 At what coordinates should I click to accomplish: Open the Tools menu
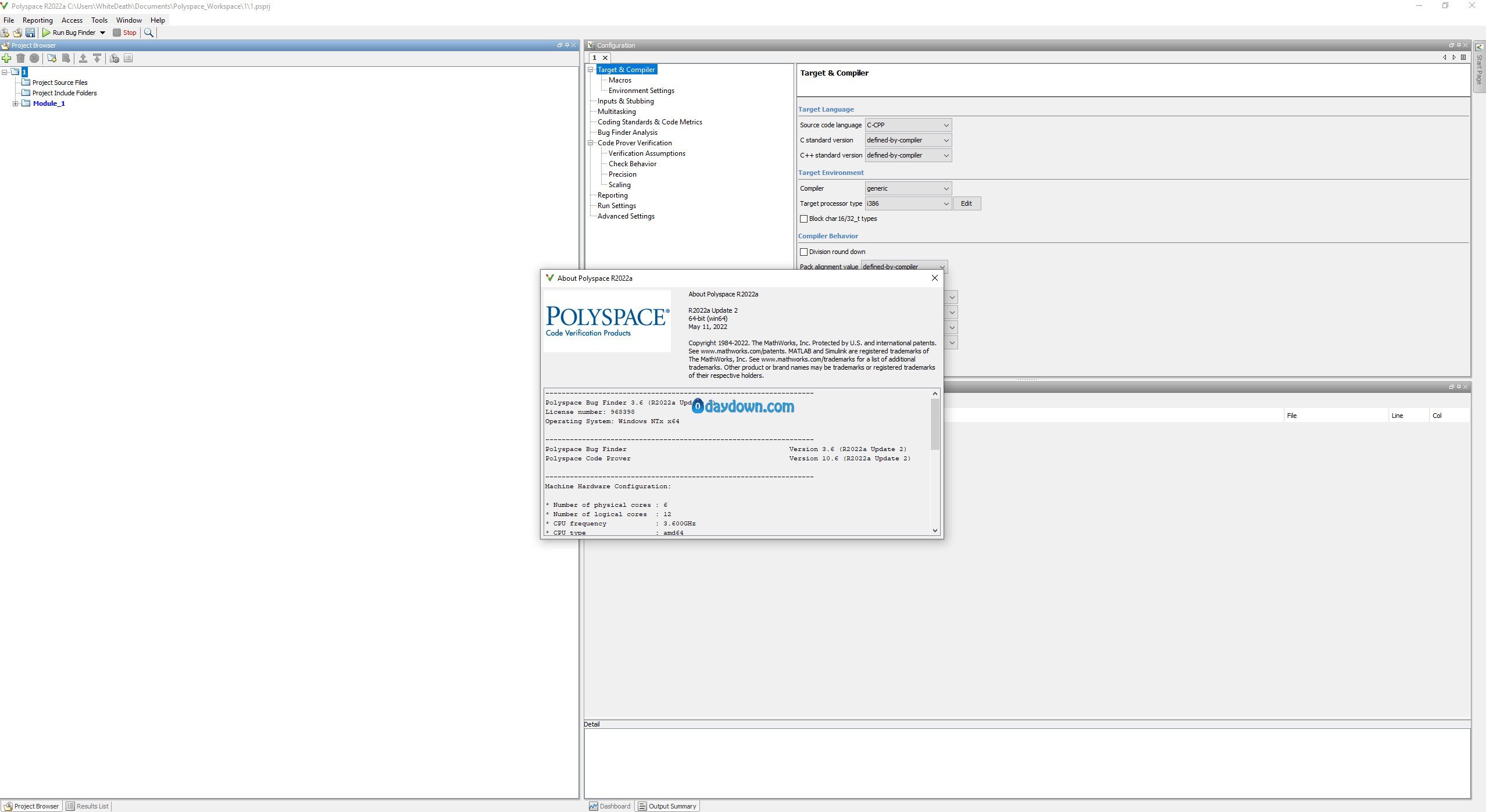[x=99, y=20]
